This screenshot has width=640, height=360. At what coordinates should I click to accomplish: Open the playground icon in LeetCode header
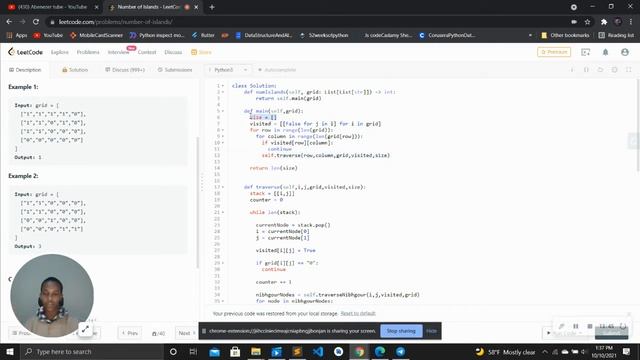pos(585,52)
